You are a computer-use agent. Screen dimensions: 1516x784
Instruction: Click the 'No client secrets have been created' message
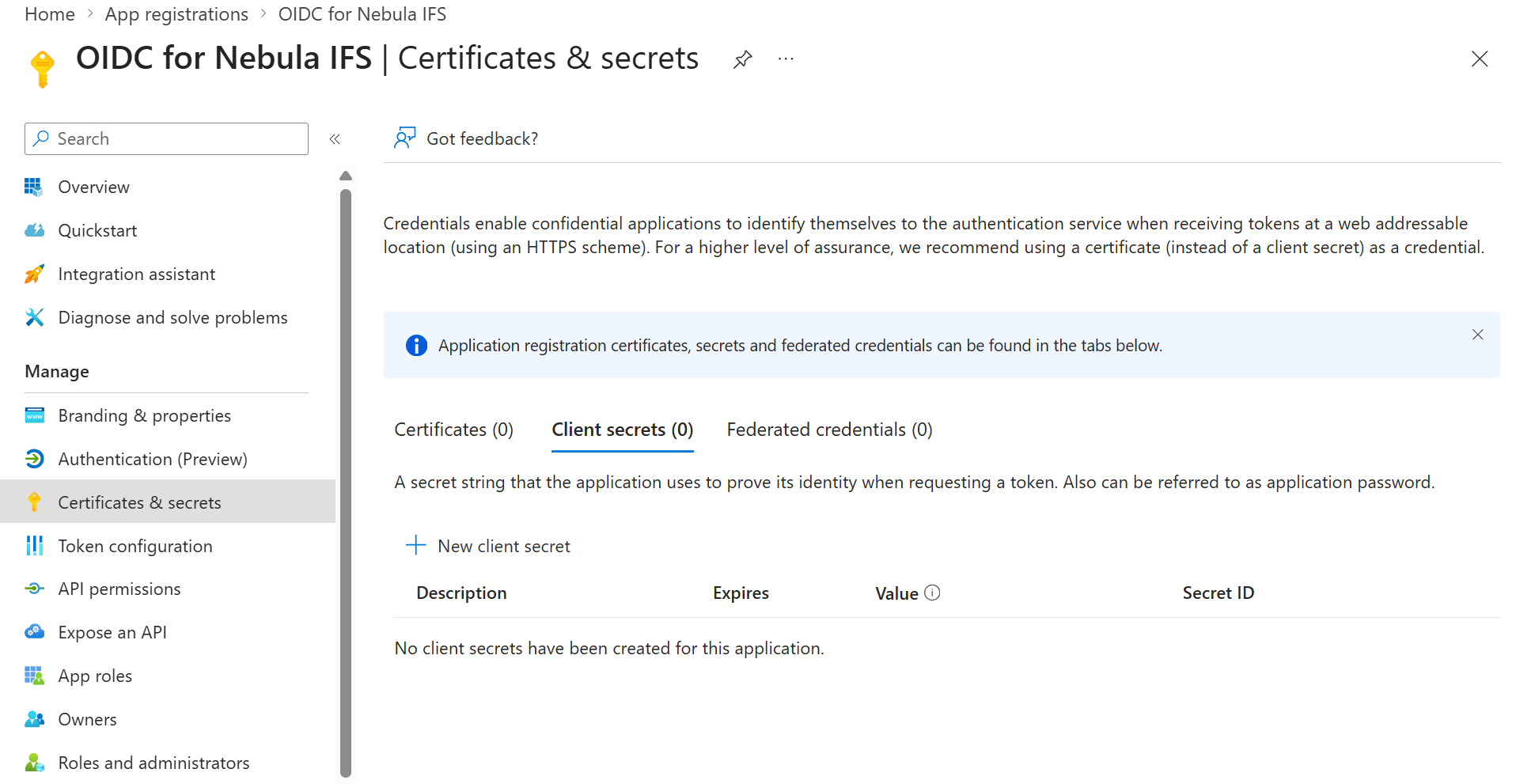[609, 649]
